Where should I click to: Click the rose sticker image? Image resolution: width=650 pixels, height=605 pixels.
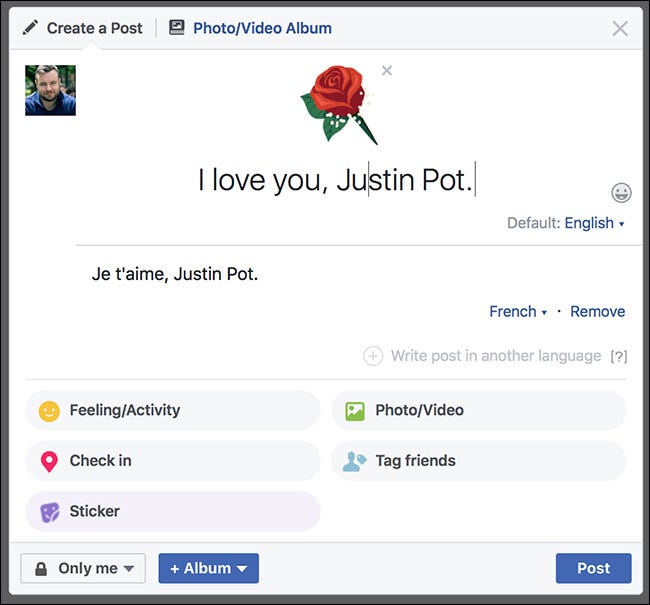point(338,104)
